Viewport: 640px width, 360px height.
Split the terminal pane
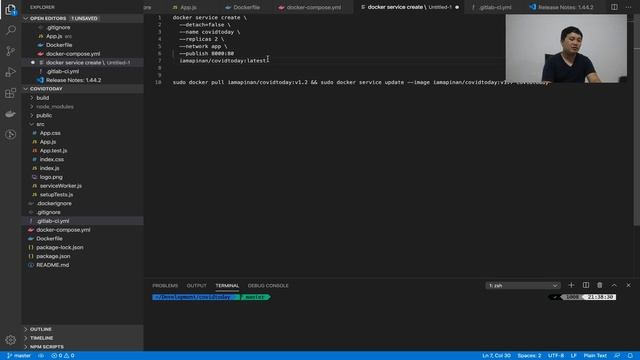point(585,285)
